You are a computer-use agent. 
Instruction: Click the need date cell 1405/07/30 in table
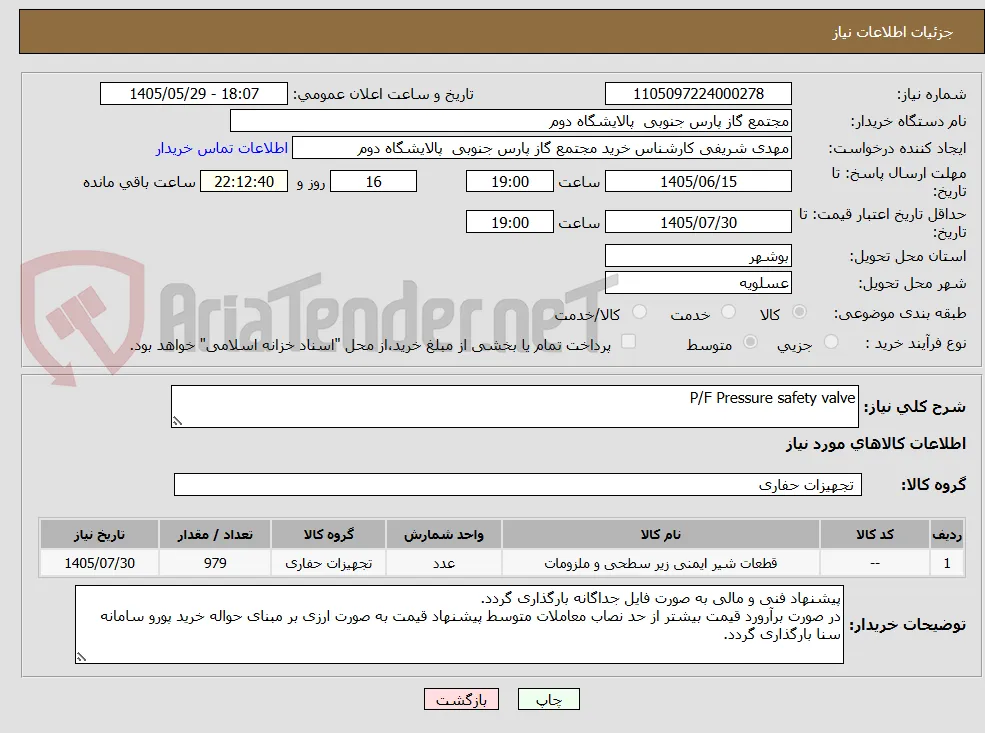point(99,563)
